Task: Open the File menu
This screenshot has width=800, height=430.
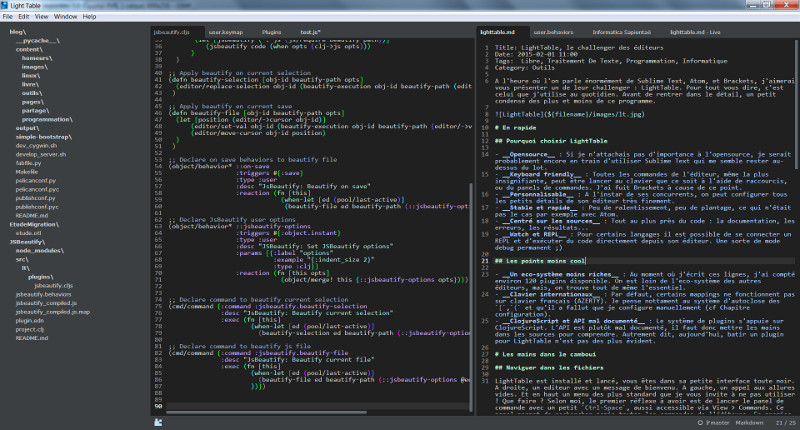Action: (9, 17)
